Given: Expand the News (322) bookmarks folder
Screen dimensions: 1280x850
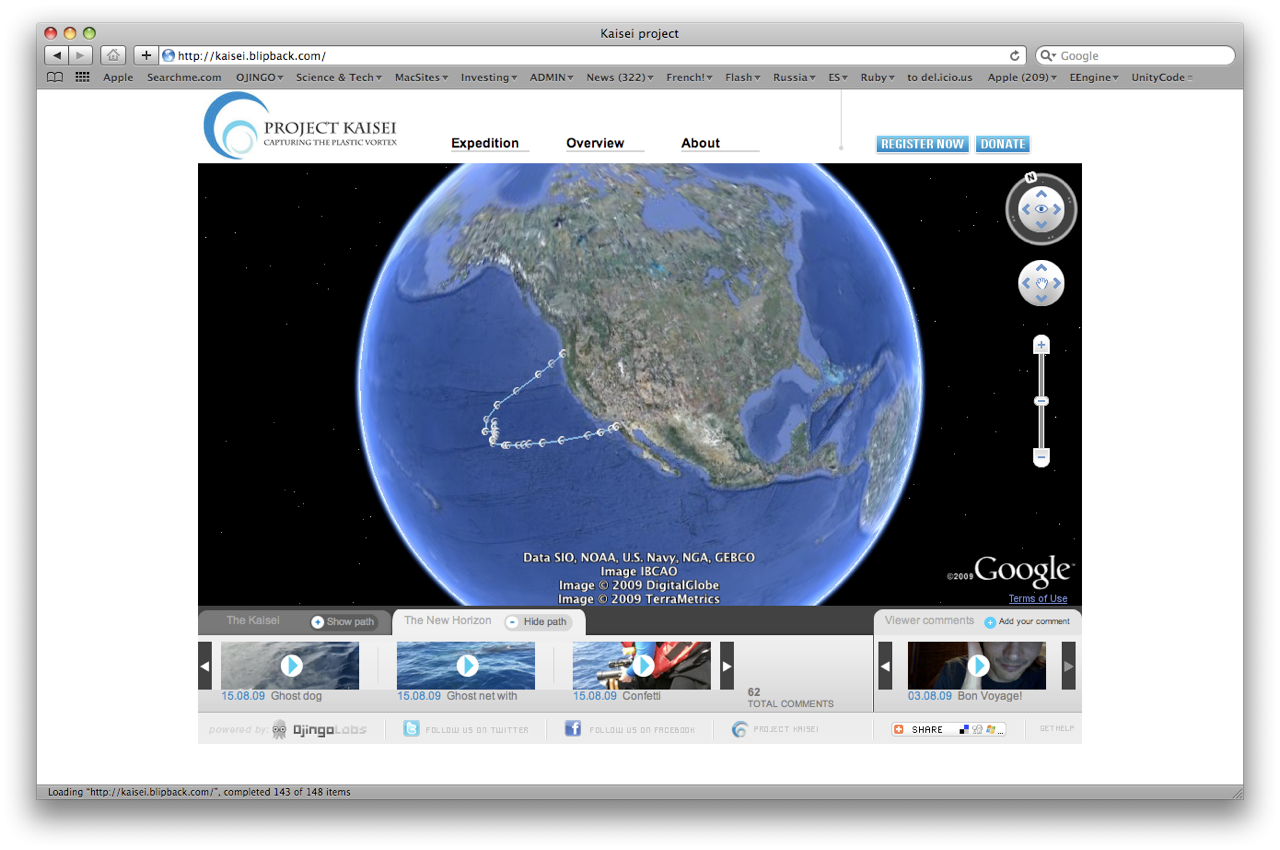Looking at the screenshot, I should pos(620,77).
